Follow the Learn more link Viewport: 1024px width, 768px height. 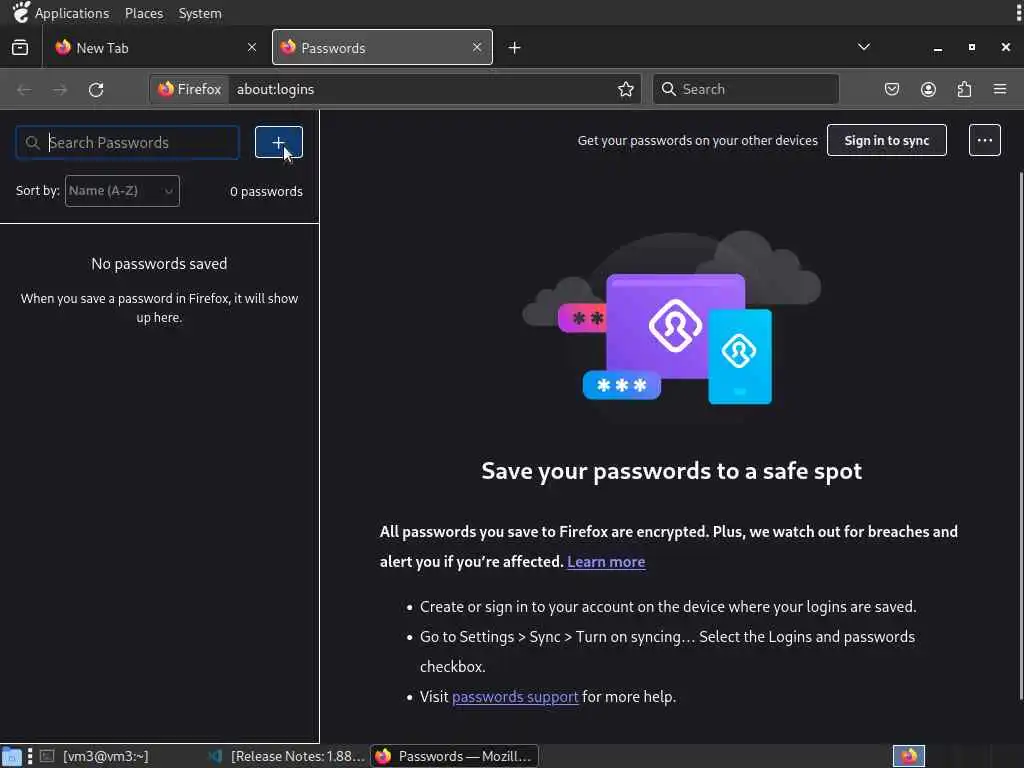(x=606, y=562)
